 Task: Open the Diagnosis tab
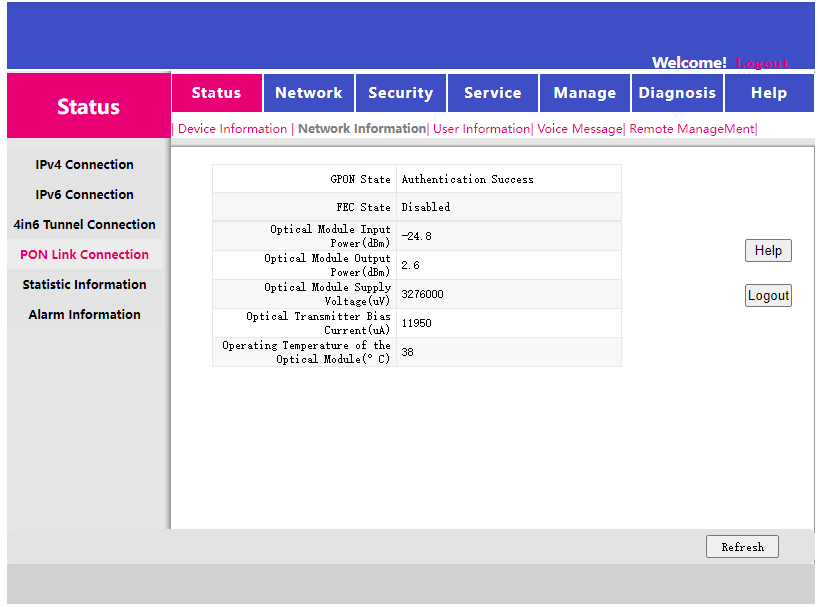coord(677,93)
